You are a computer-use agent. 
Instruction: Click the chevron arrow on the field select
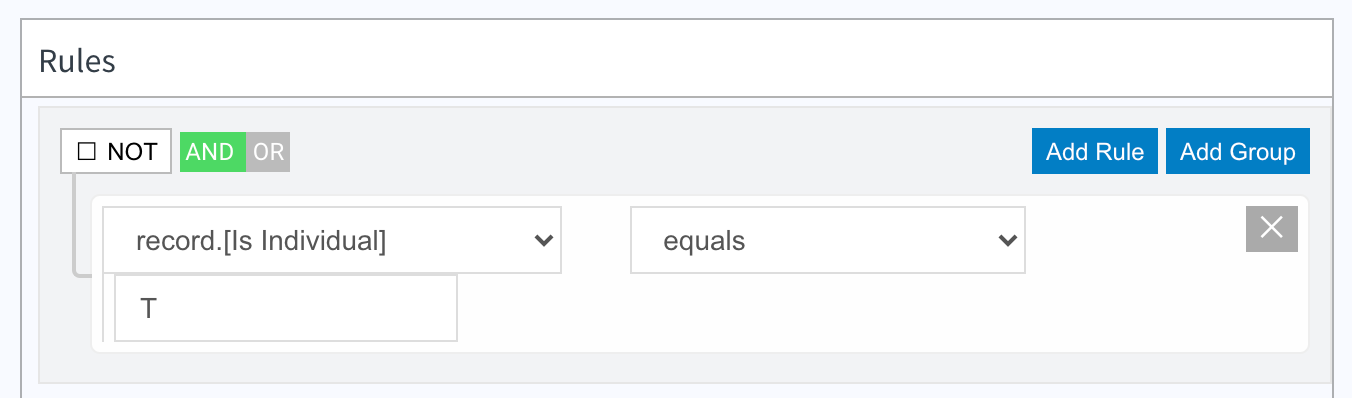click(544, 240)
